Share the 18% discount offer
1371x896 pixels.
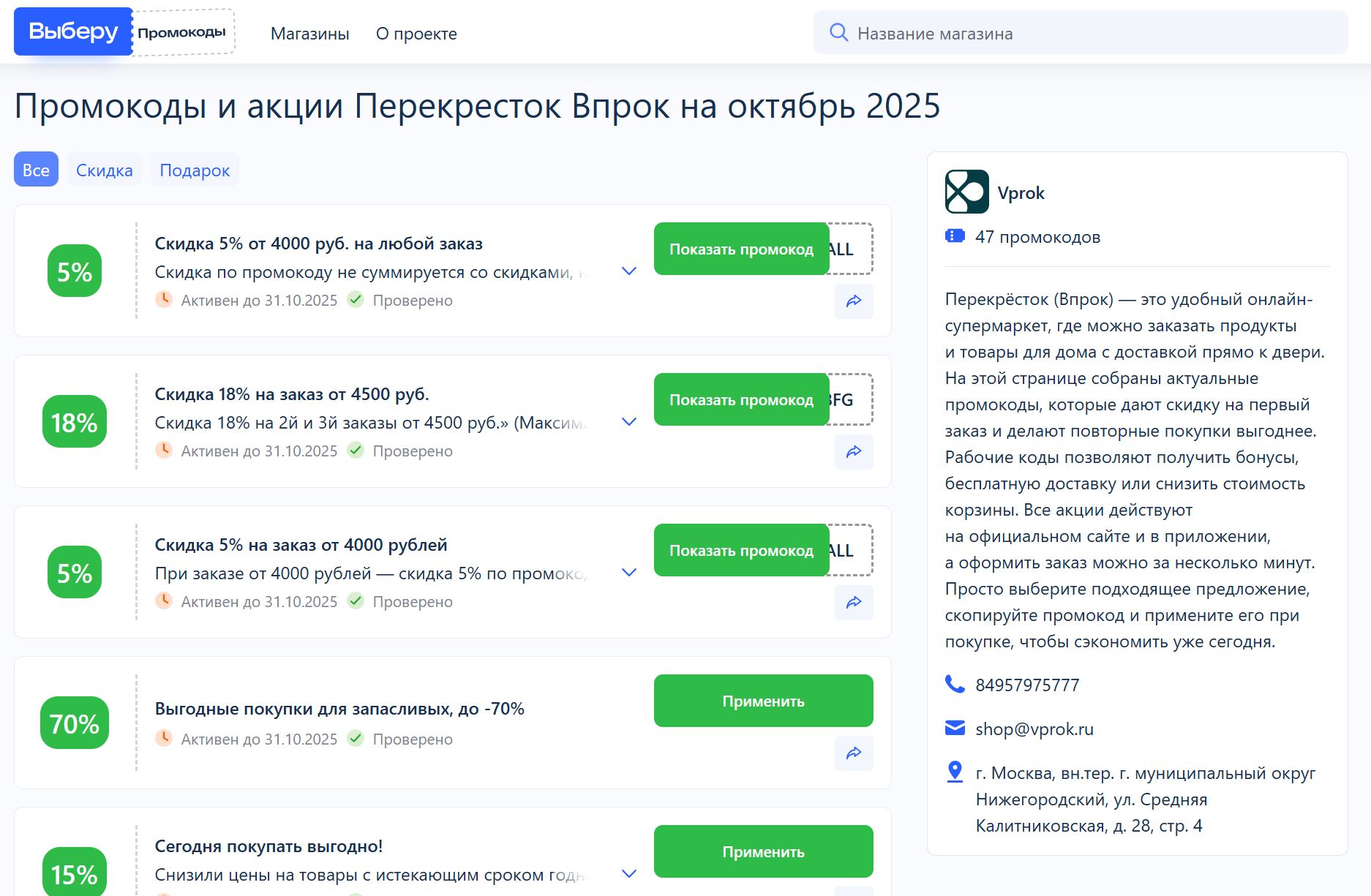(x=854, y=452)
